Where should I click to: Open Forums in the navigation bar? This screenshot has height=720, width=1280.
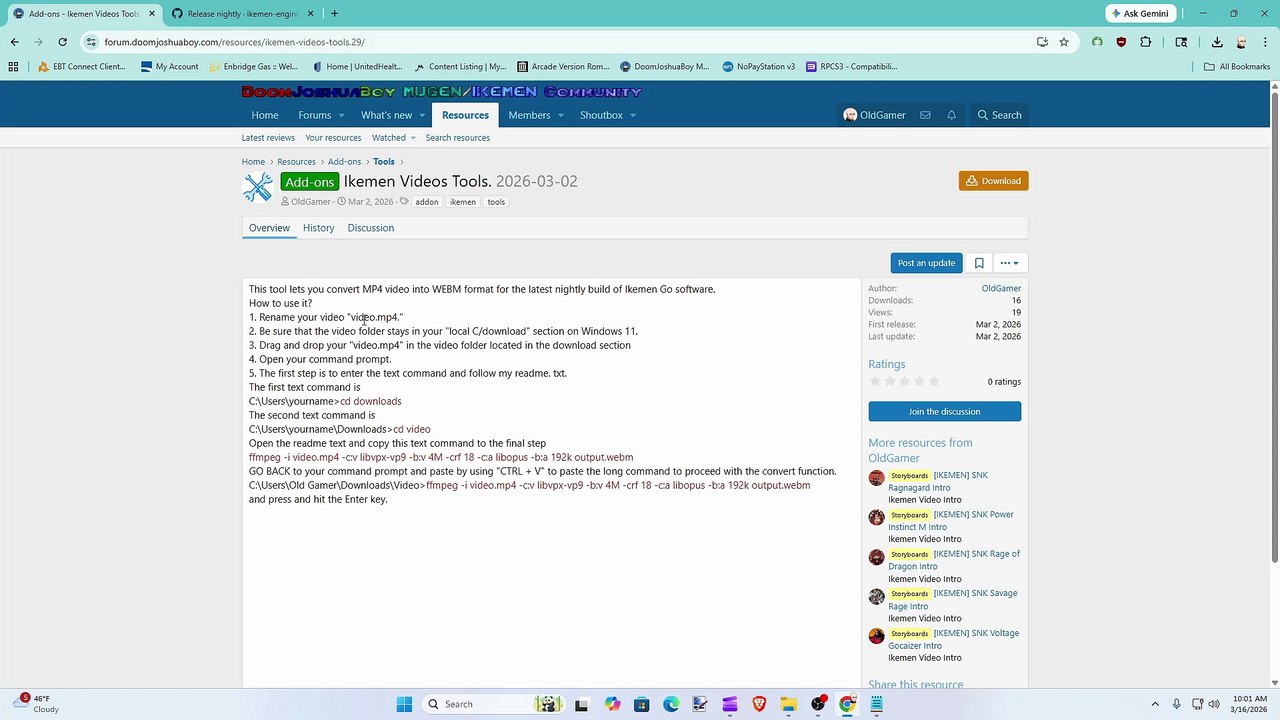click(314, 115)
